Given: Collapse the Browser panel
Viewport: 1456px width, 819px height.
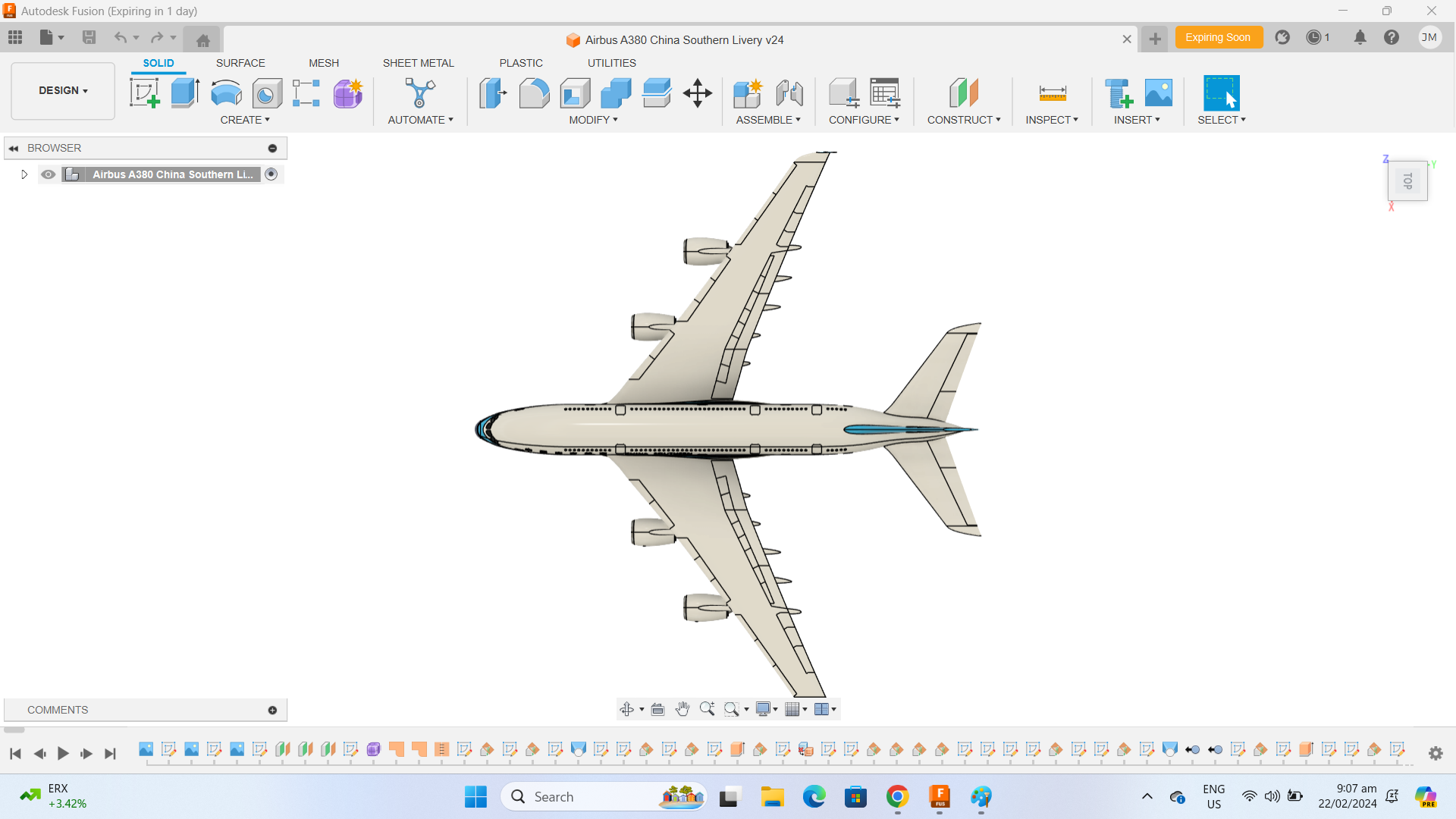Looking at the screenshot, I should (14, 147).
